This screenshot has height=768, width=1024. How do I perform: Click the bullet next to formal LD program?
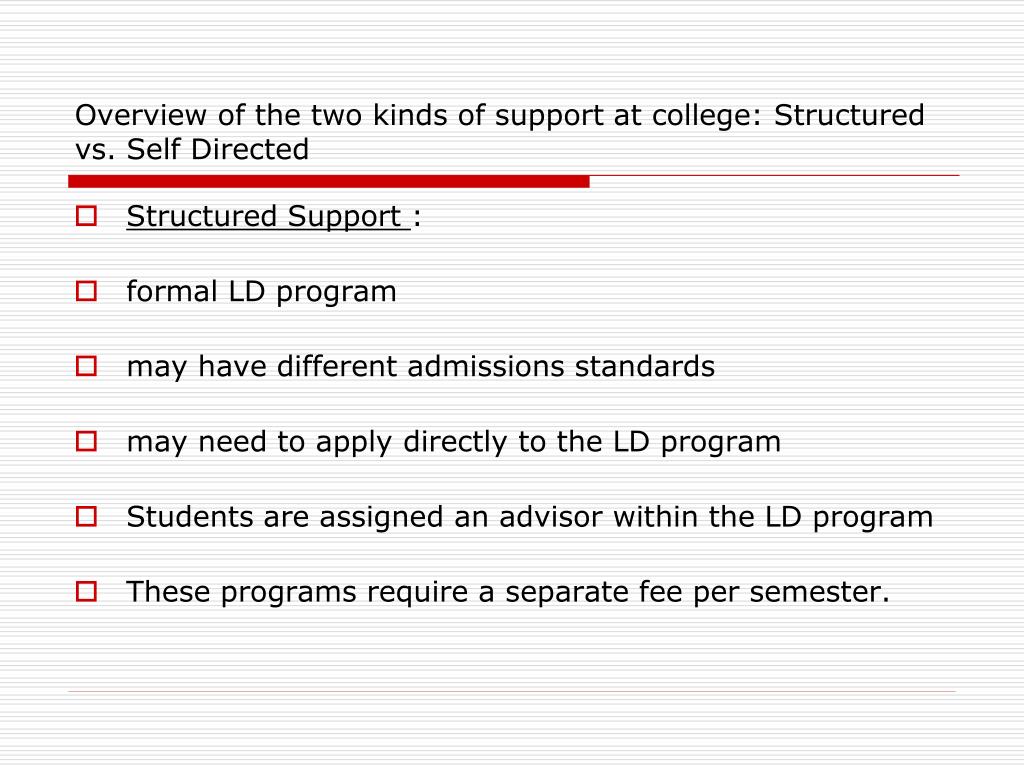pos(86,291)
